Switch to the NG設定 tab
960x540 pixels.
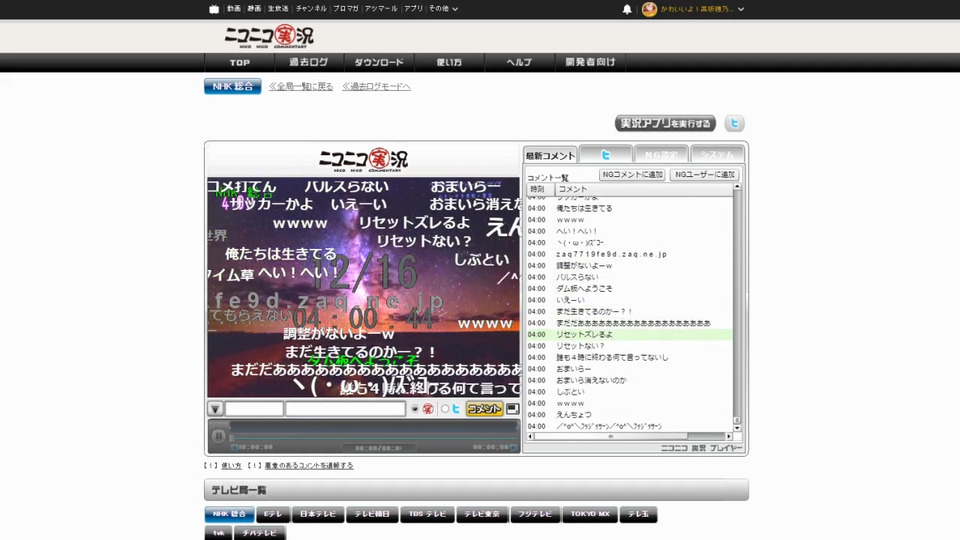(661, 155)
